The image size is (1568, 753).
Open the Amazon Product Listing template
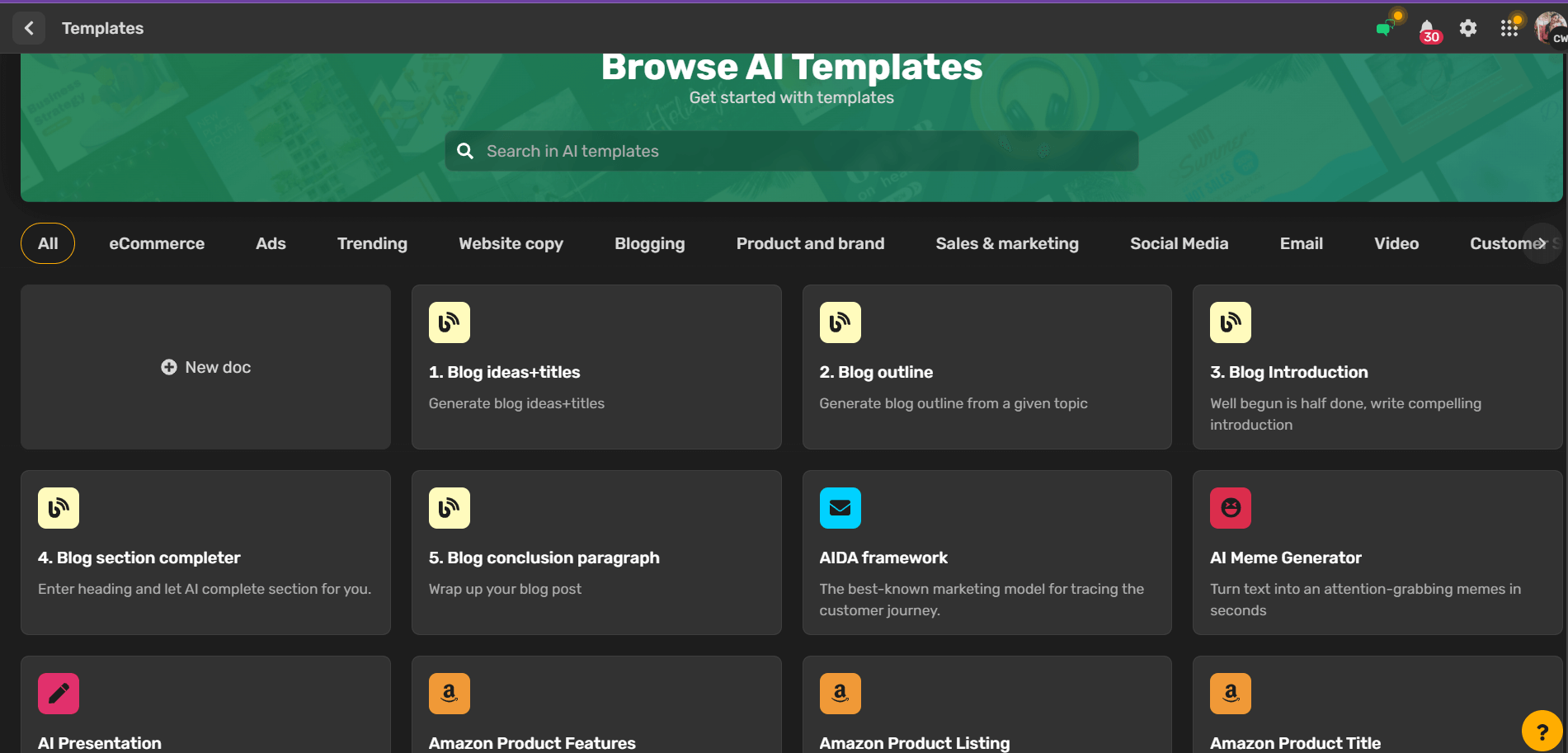coord(986,704)
